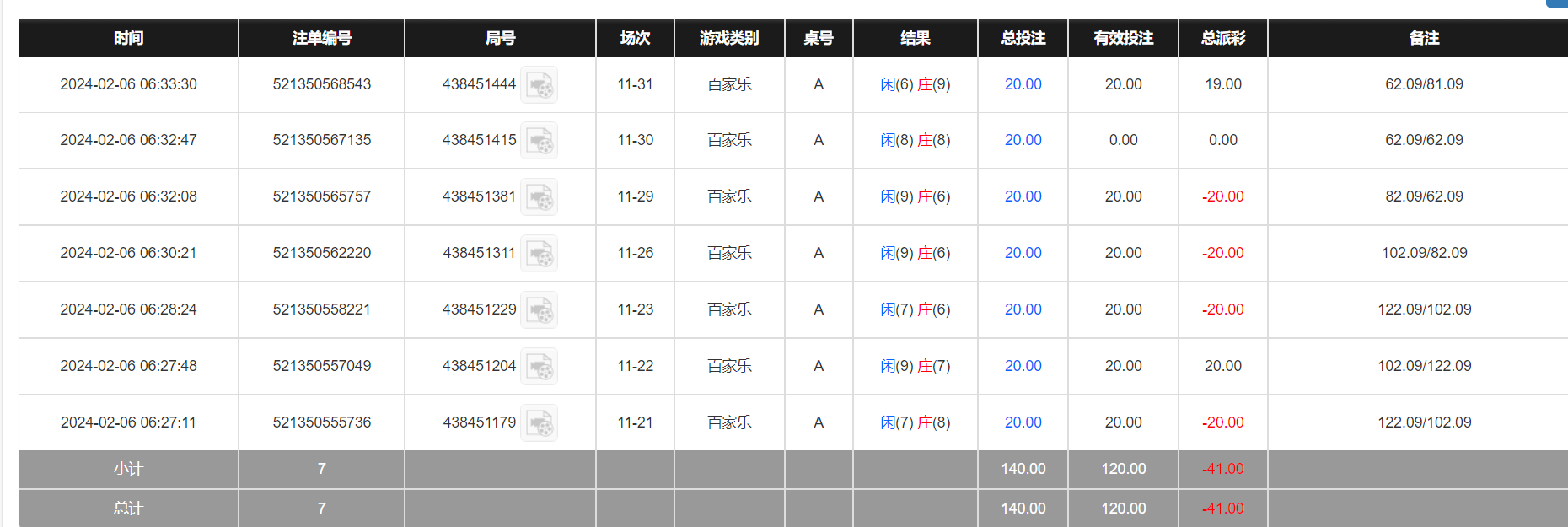Open replay icon for round 438451179
Image resolution: width=1568 pixels, height=527 pixels.
(539, 423)
